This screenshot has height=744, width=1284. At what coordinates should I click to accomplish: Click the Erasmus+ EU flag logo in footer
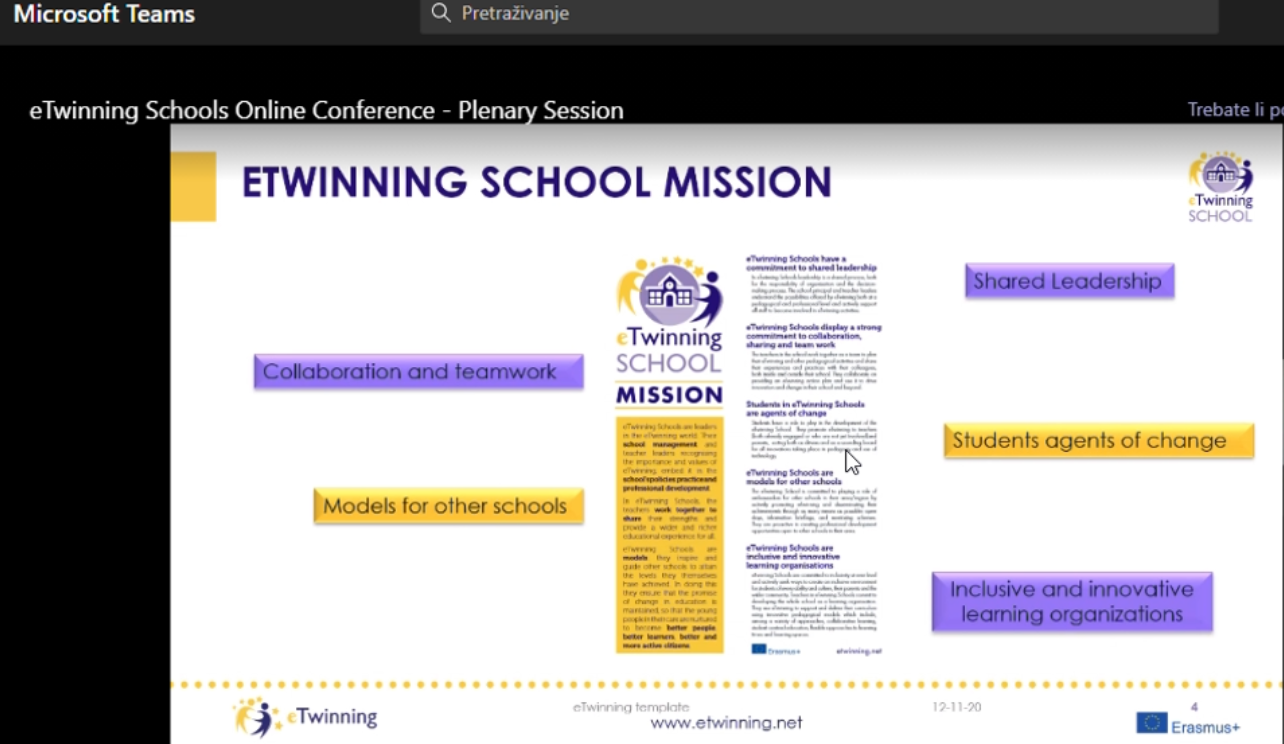(x=1188, y=724)
